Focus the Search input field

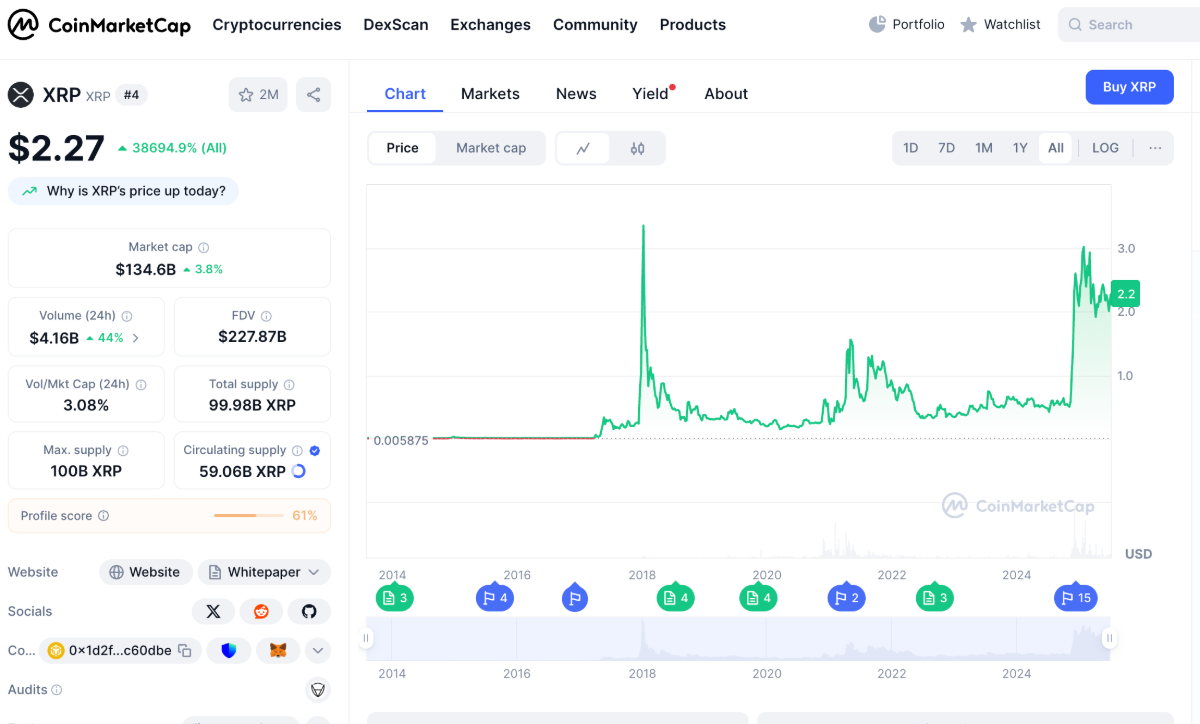(1129, 24)
